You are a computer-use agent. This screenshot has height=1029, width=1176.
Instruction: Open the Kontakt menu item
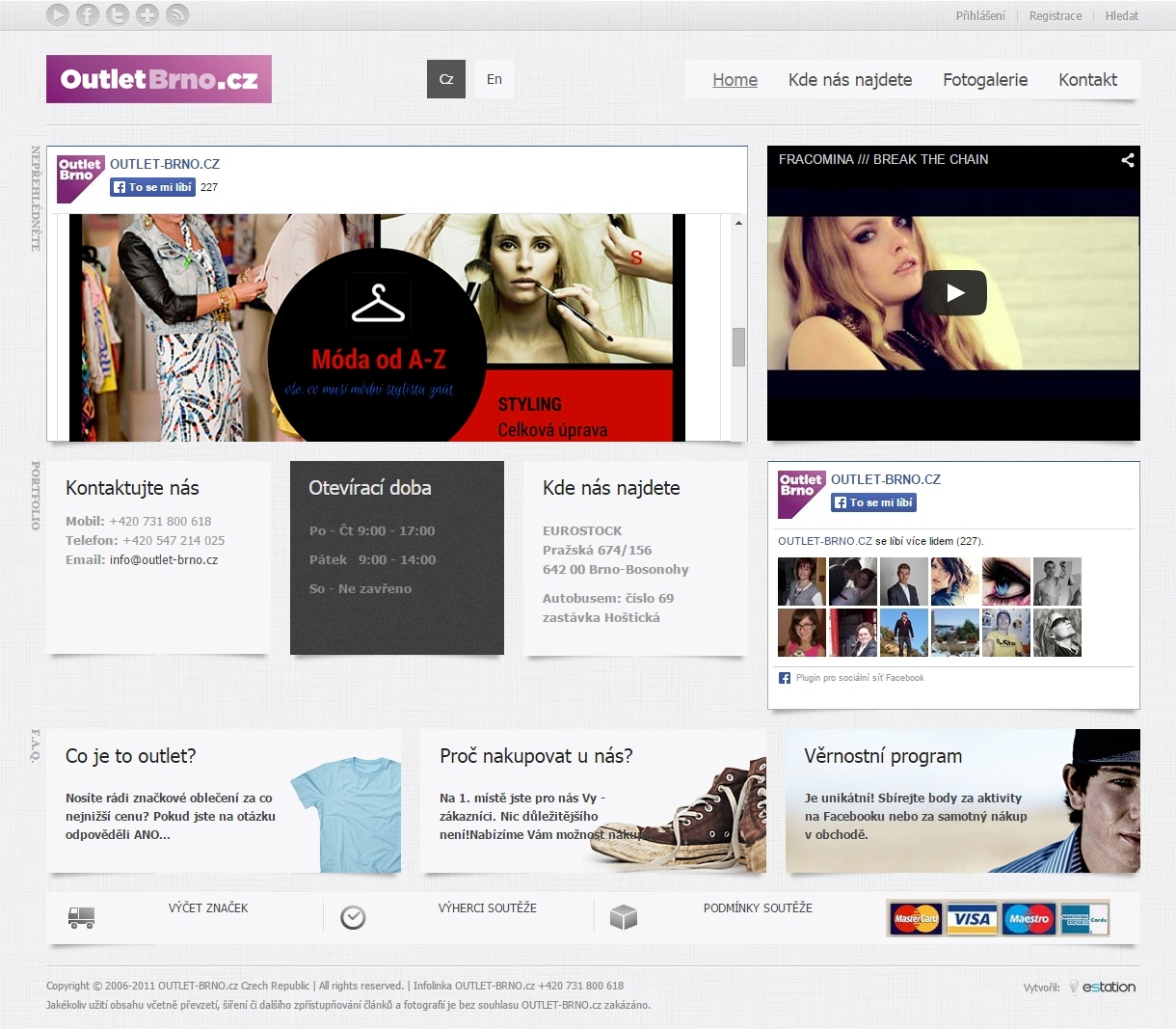pyautogui.click(x=1088, y=80)
